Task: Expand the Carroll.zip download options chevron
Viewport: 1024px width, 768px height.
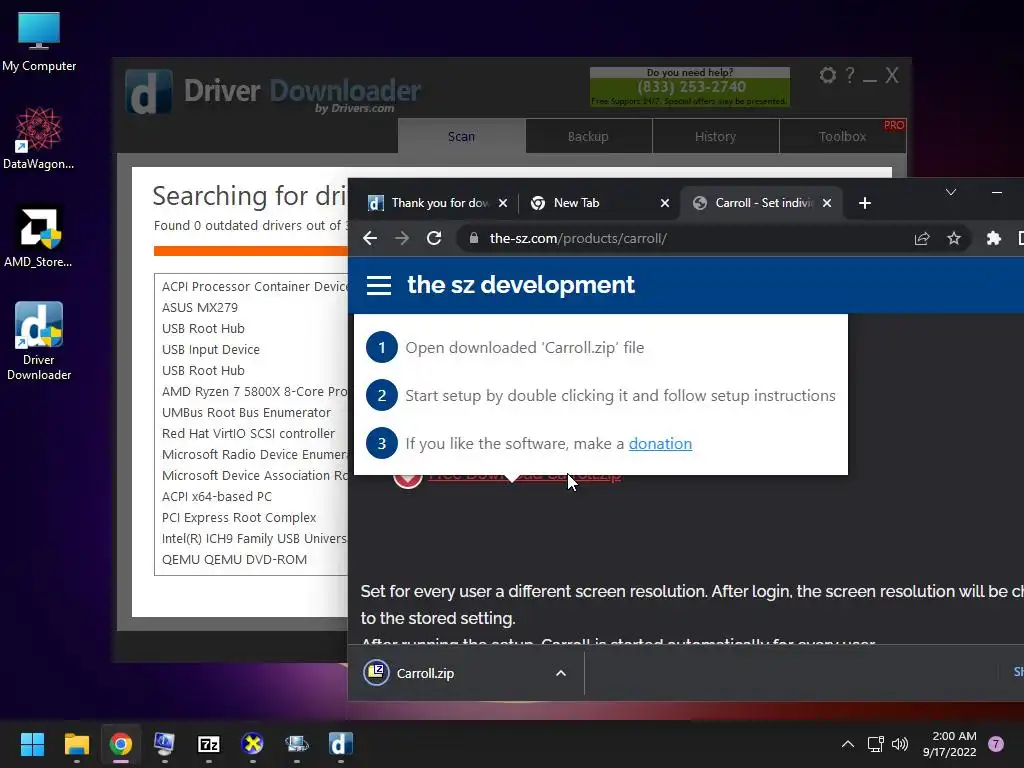Action: pyautogui.click(x=561, y=673)
